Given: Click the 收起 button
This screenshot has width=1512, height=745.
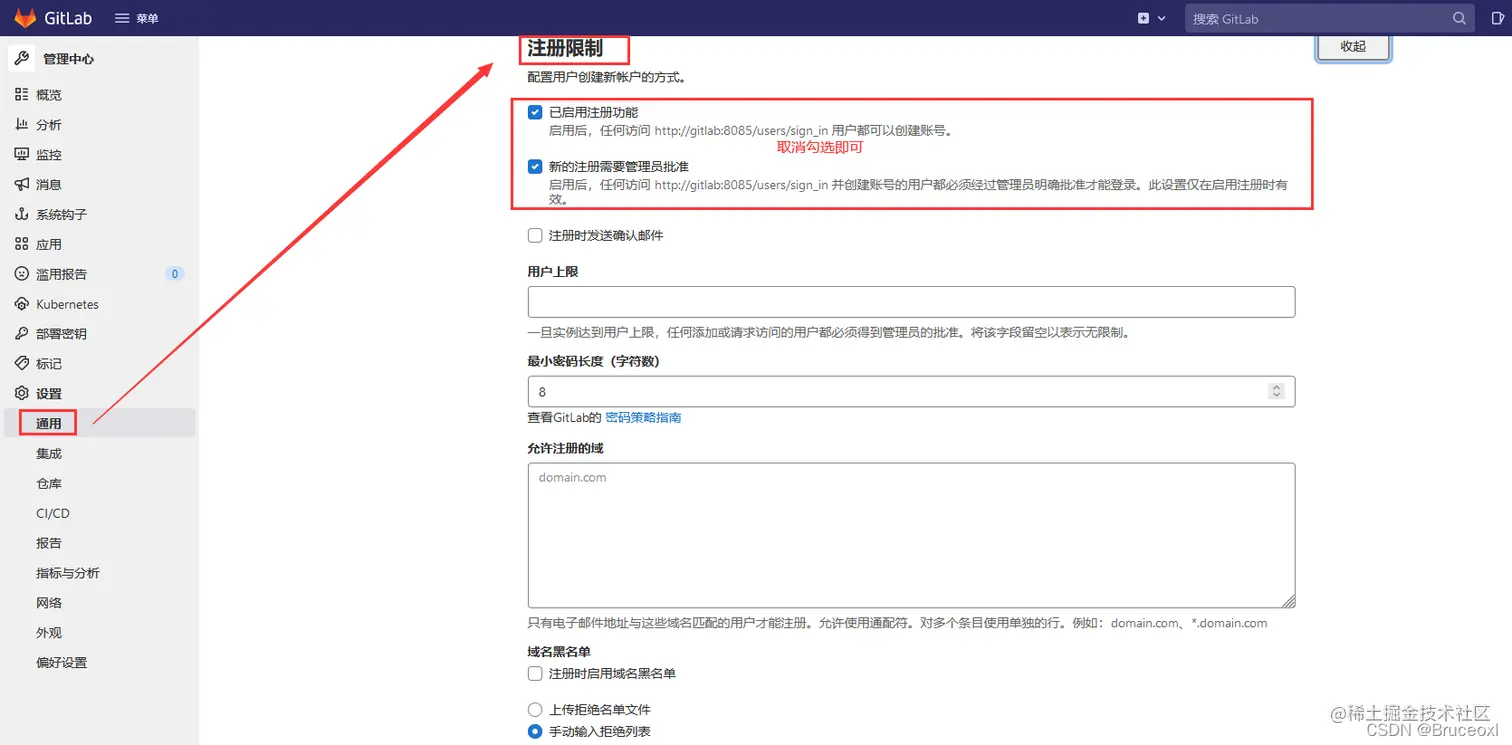Looking at the screenshot, I should (x=1352, y=45).
